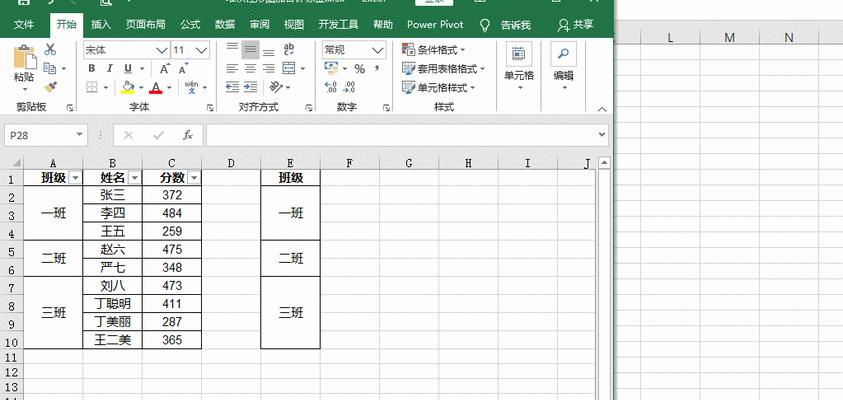Open Font settings dialog launcher
Screen dimensions: 843x400
tap(210, 108)
